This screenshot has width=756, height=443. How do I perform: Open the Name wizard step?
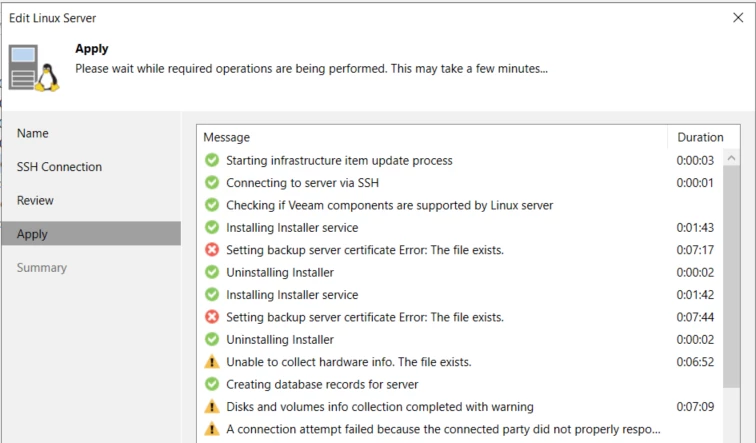[x=33, y=133]
